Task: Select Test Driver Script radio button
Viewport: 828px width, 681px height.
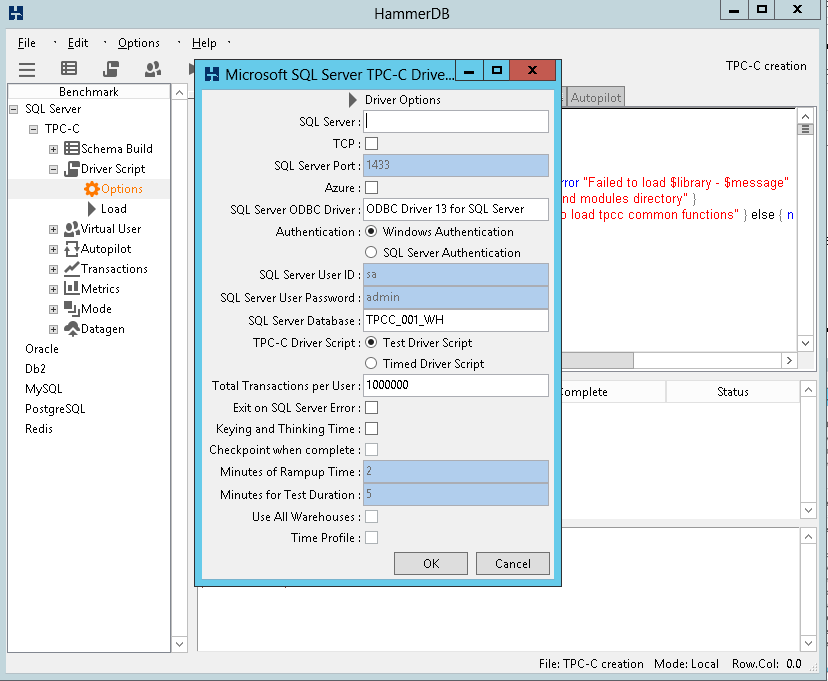Action: tap(371, 342)
